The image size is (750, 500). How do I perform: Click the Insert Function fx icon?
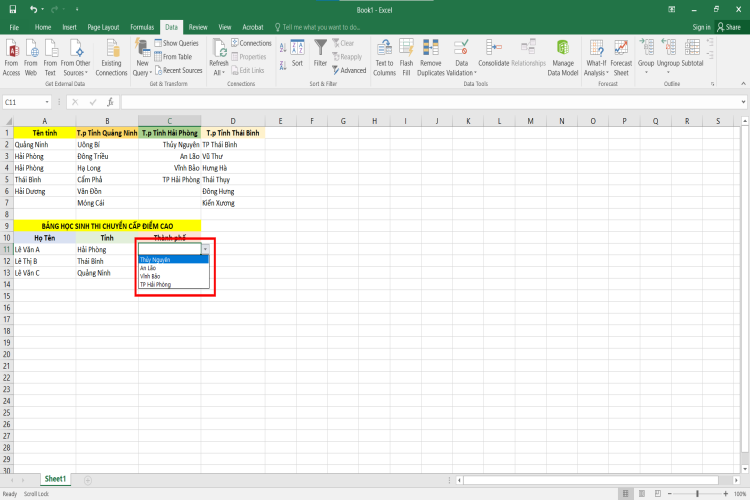[x=110, y=102]
